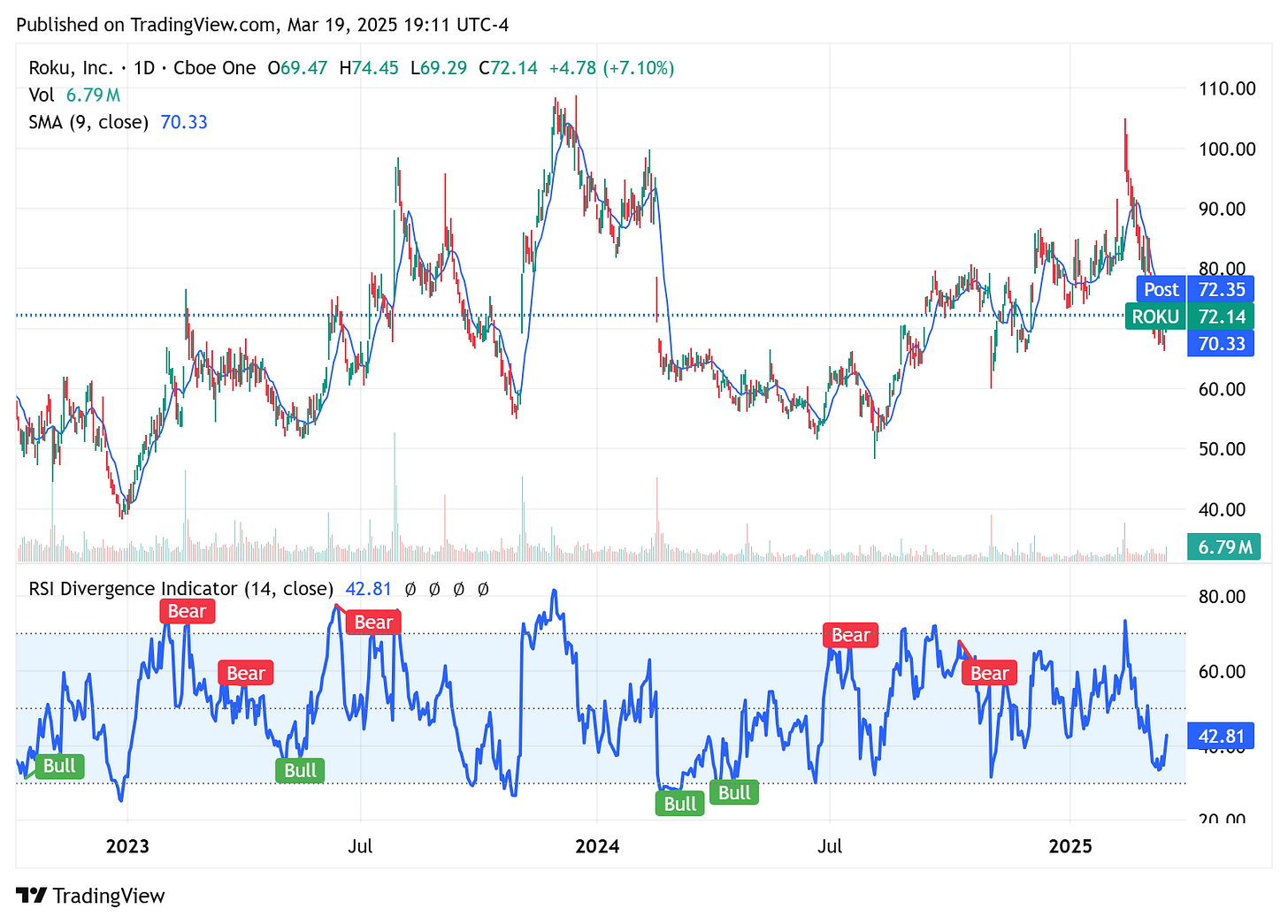Click the blue 42.81 RSI value
1288x924 pixels.
(368, 589)
